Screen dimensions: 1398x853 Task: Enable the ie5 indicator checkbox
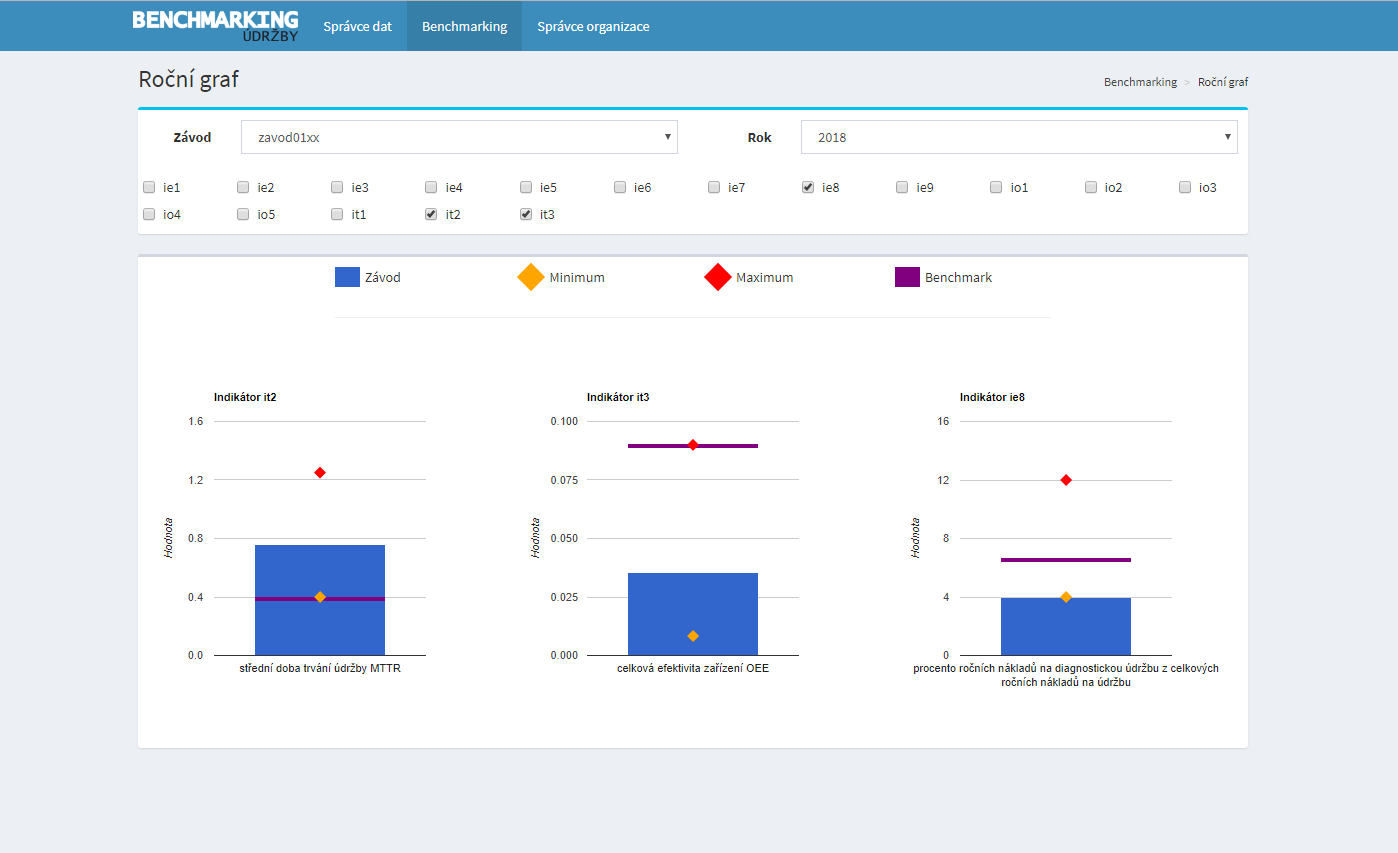tap(526, 187)
